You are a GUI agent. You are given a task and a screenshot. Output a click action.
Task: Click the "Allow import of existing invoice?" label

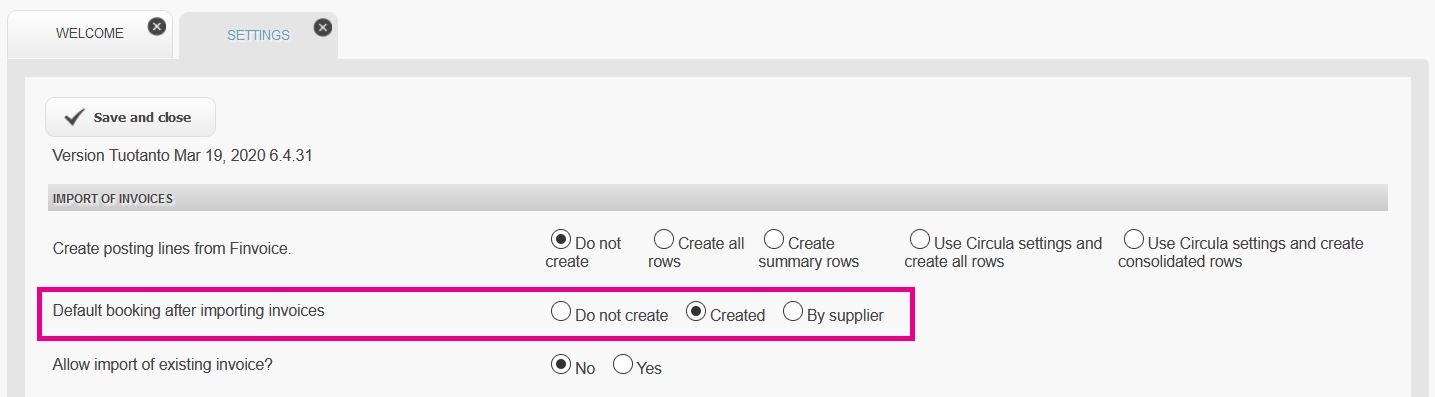click(162, 365)
